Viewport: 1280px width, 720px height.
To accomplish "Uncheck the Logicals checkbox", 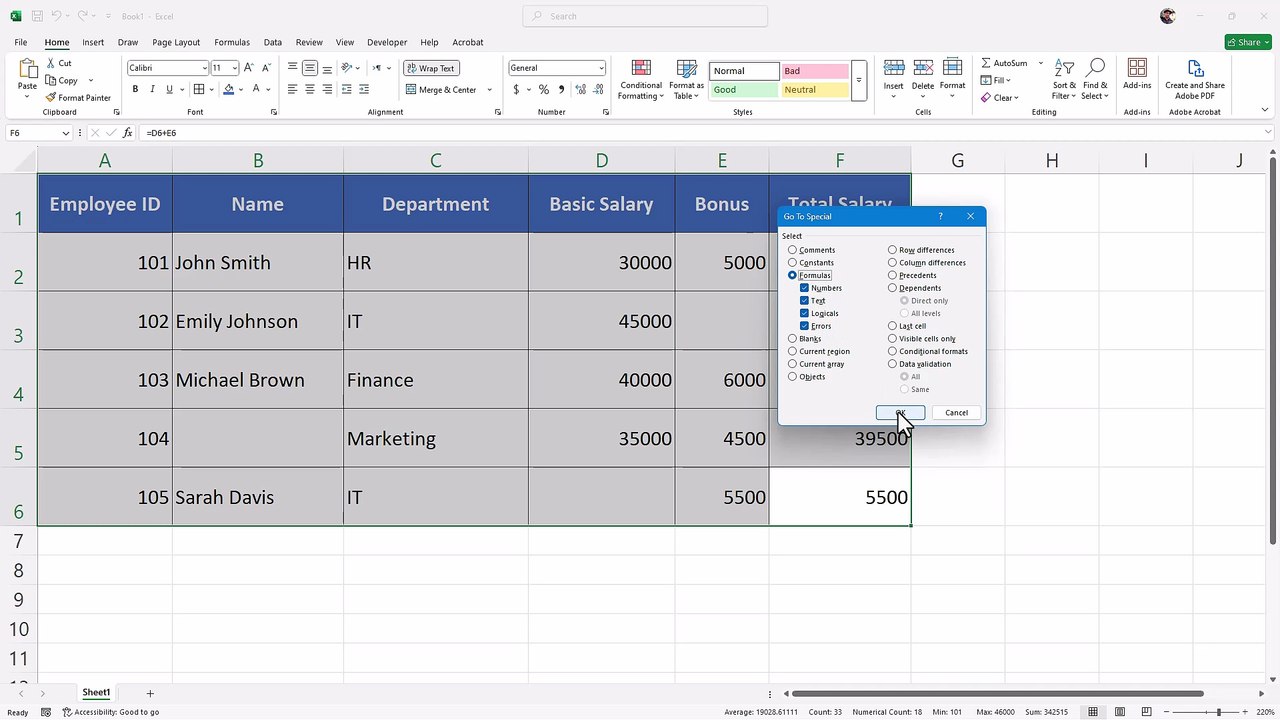I will tap(804, 313).
